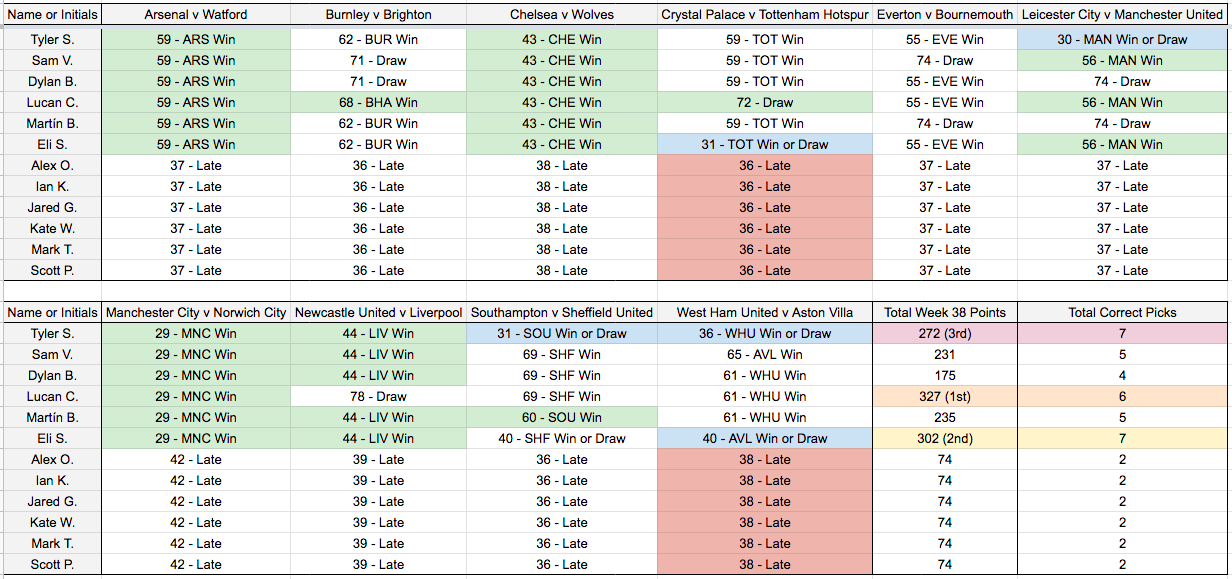Click the Newcastle United v Liverpool header
1232x579 pixels.
point(378,312)
